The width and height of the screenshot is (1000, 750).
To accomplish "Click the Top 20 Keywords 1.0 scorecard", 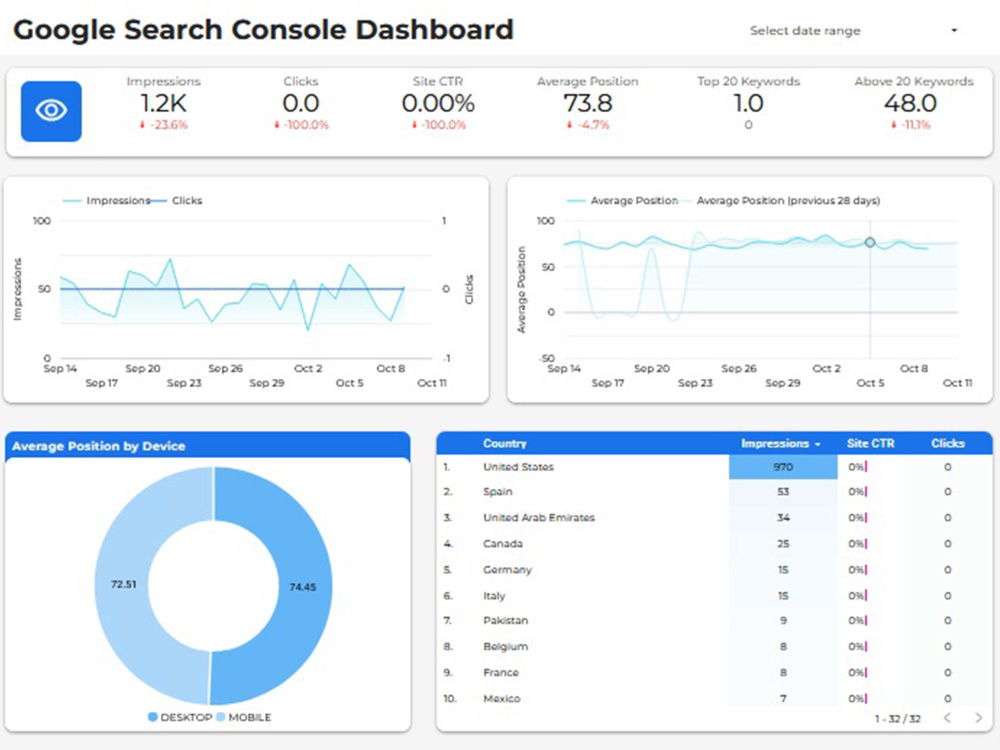I will point(748,103).
